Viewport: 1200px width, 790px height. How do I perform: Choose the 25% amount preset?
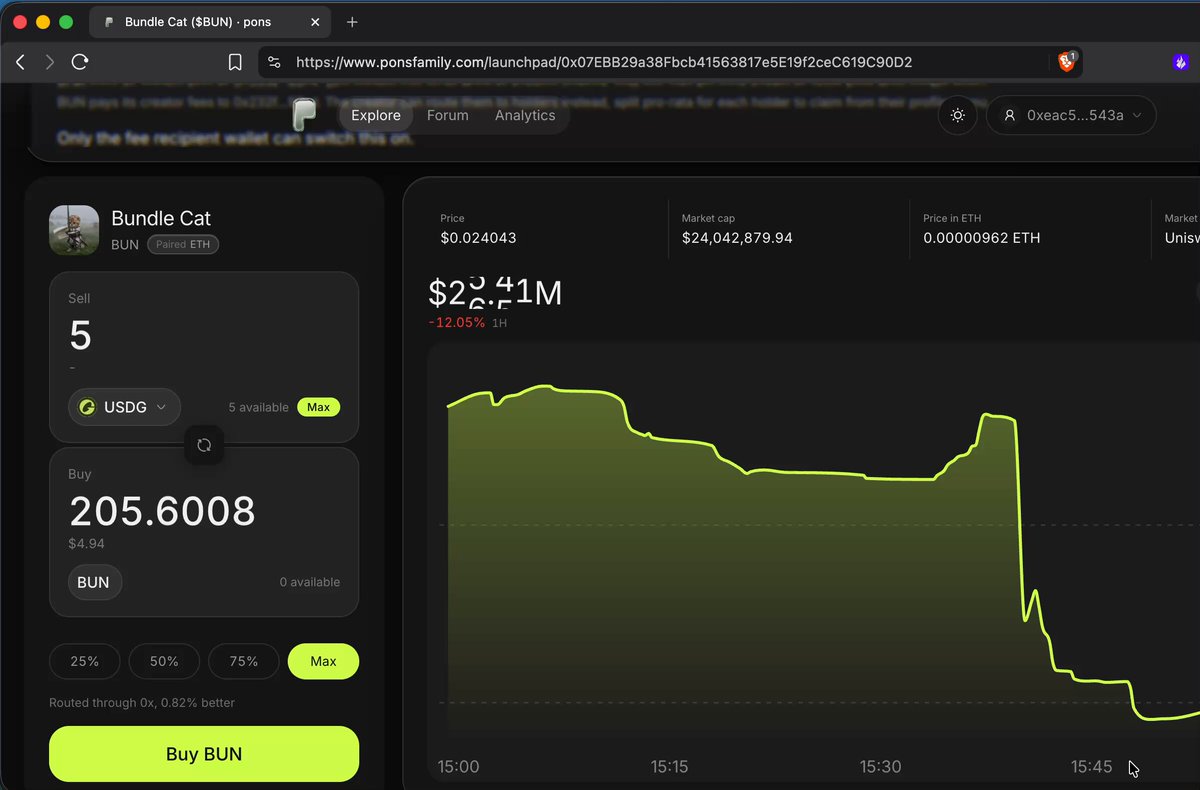coord(85,661)
